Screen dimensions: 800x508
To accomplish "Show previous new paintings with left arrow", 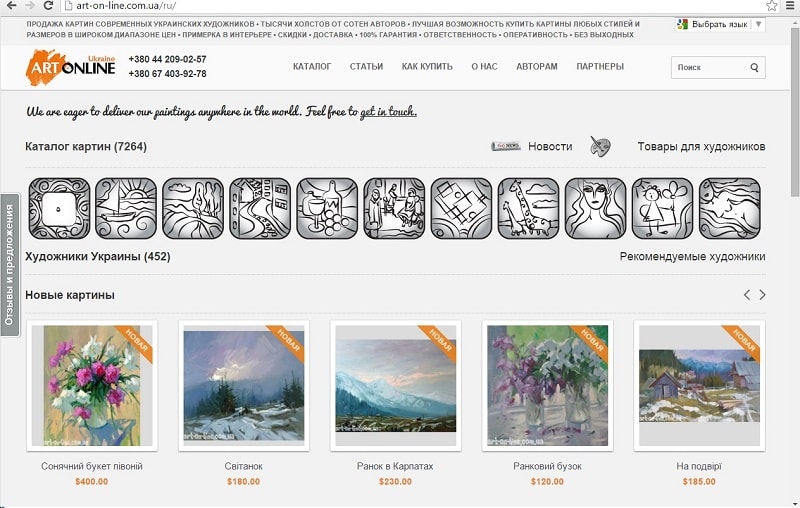I will point(746,295).
